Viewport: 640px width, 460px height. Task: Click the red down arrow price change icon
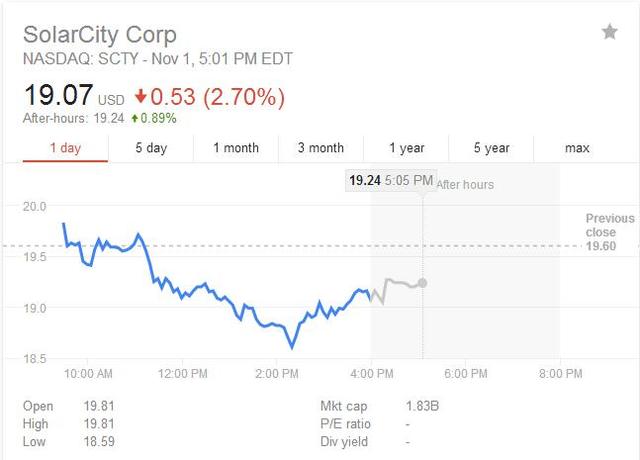pyautogui.click(x=140, y=98)
